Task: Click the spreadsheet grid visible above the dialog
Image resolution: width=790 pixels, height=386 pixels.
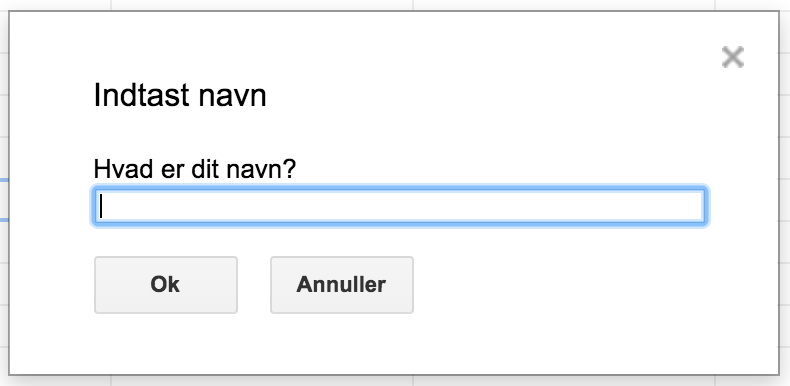Action: tap(395, 5)
